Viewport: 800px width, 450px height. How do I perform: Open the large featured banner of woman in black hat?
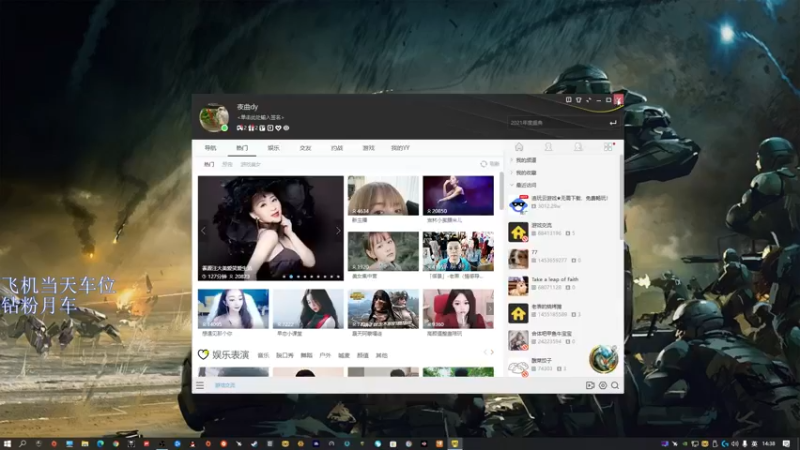coord(270,228)
